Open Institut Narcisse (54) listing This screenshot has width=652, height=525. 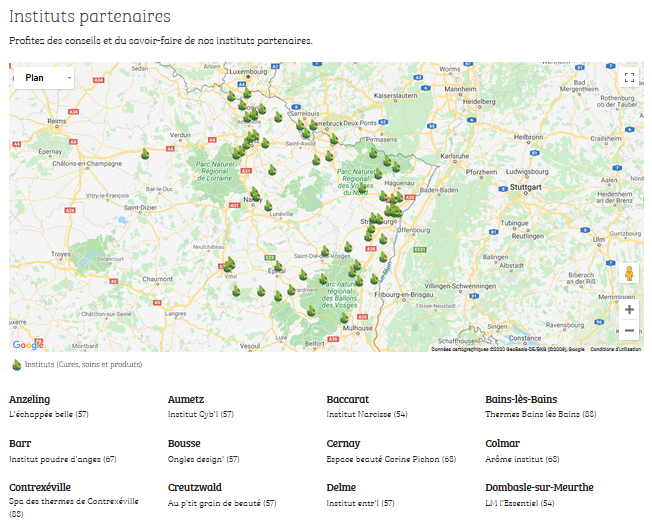pyautogui.click(x=367, y=414)
